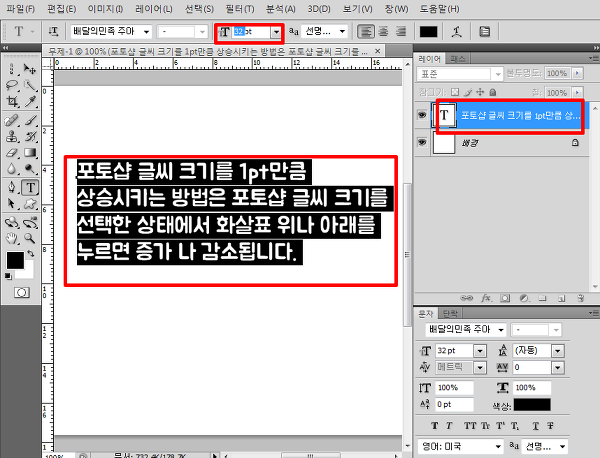The image size is (600, 458).
Task: Open font family dropdown in options bar
Action: coord(147,32)
